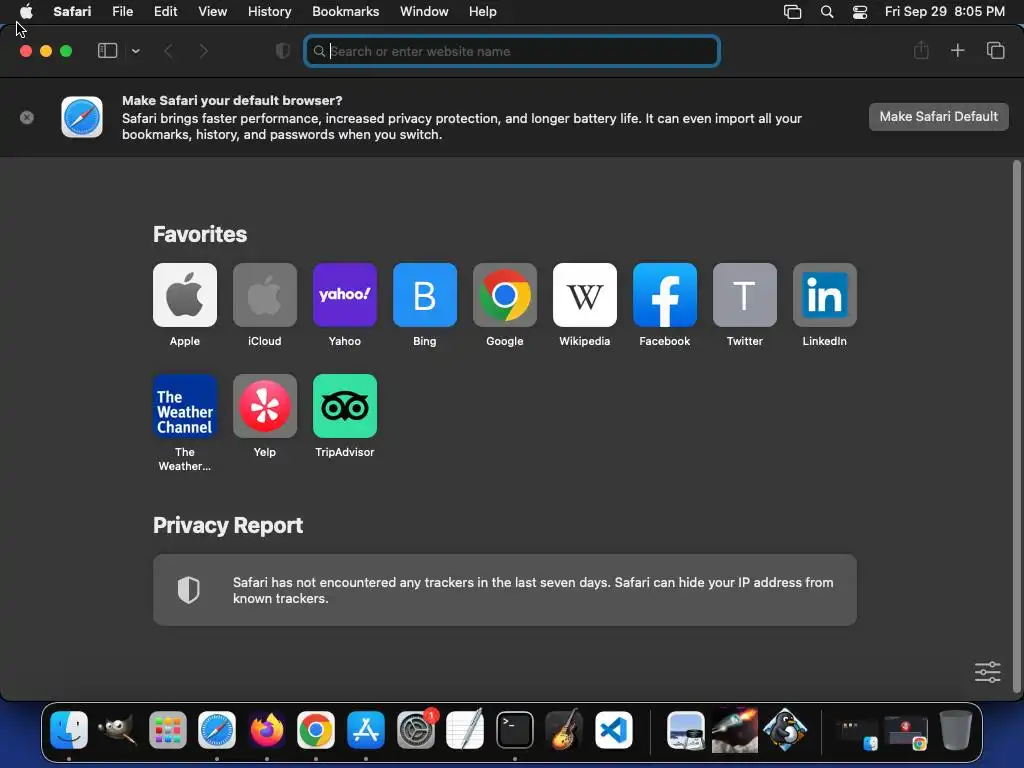The width and height of the screenshot is (1024, 768).
Task: Open Control Center in the menu bar
Action: [860, 12]
